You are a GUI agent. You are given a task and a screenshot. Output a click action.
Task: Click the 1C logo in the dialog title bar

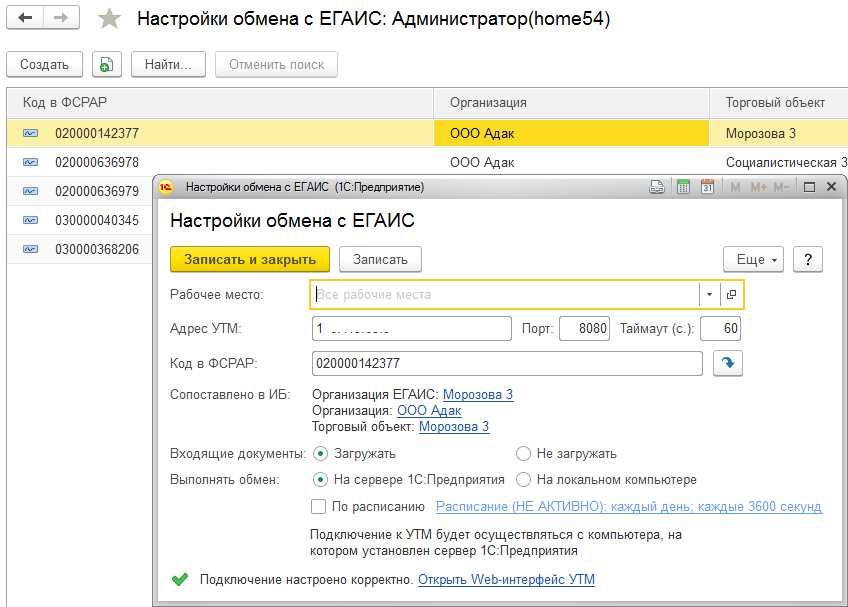(x=166, y=187)
